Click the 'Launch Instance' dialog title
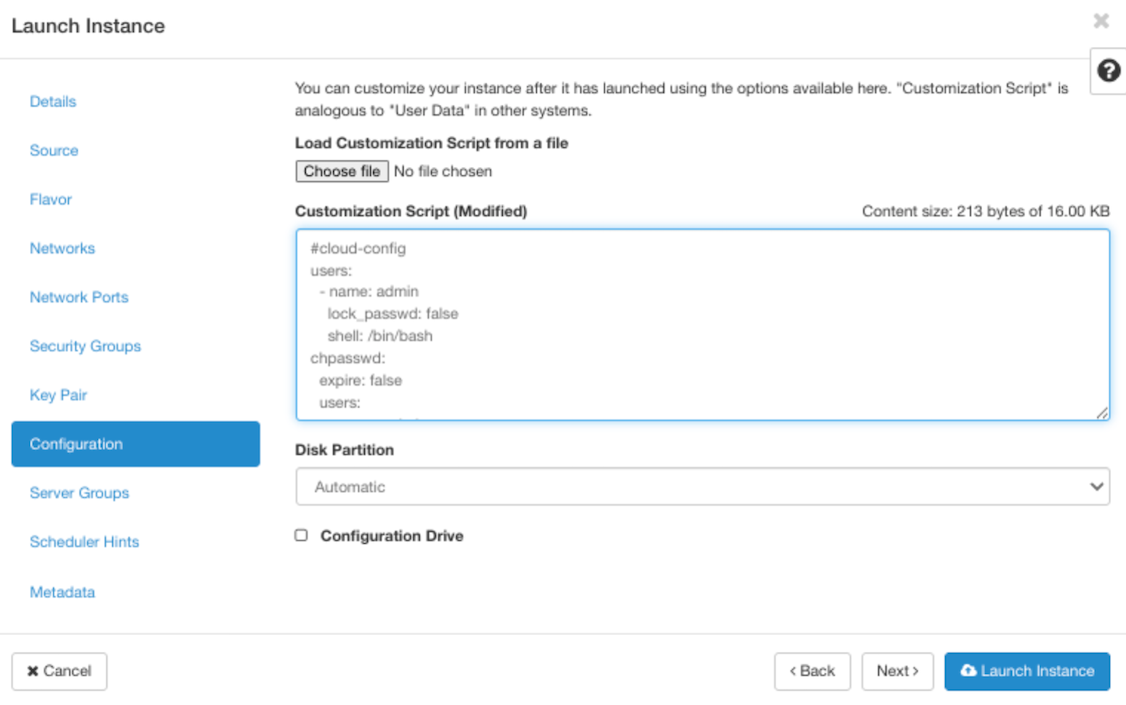 88,26
